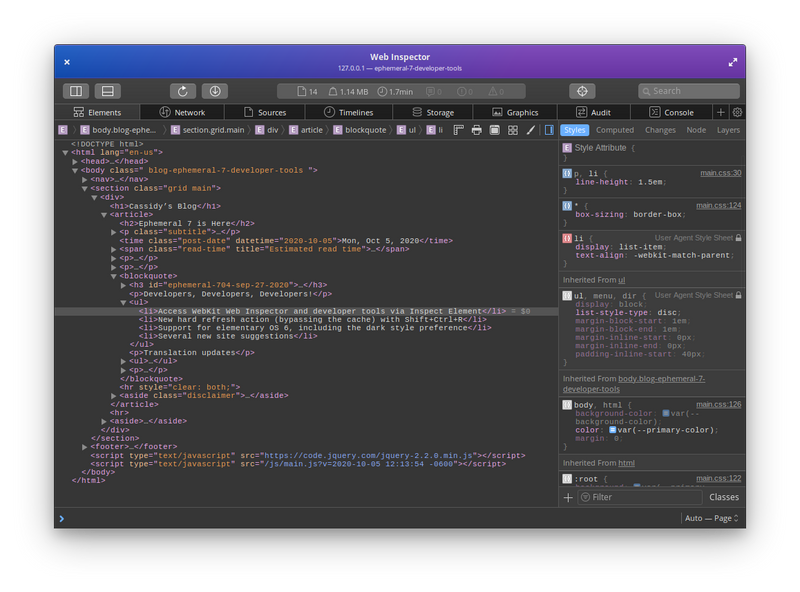Expand the nav element
800x592 pixels.
pyautogui.click(x=85, y=180)
